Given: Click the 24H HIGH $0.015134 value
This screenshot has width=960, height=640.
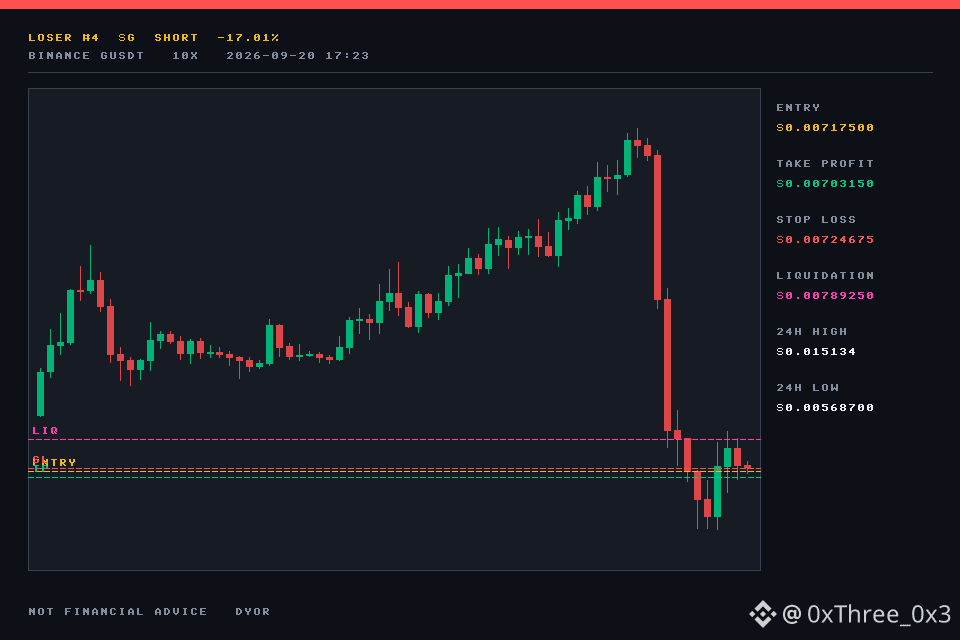Looking at the screenshot, I should tap(816, 352).
